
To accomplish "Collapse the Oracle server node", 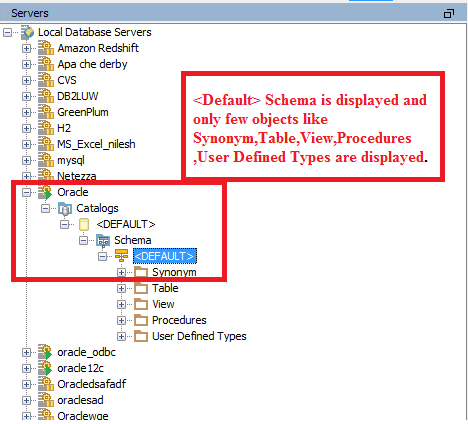I will pos(26,192).
